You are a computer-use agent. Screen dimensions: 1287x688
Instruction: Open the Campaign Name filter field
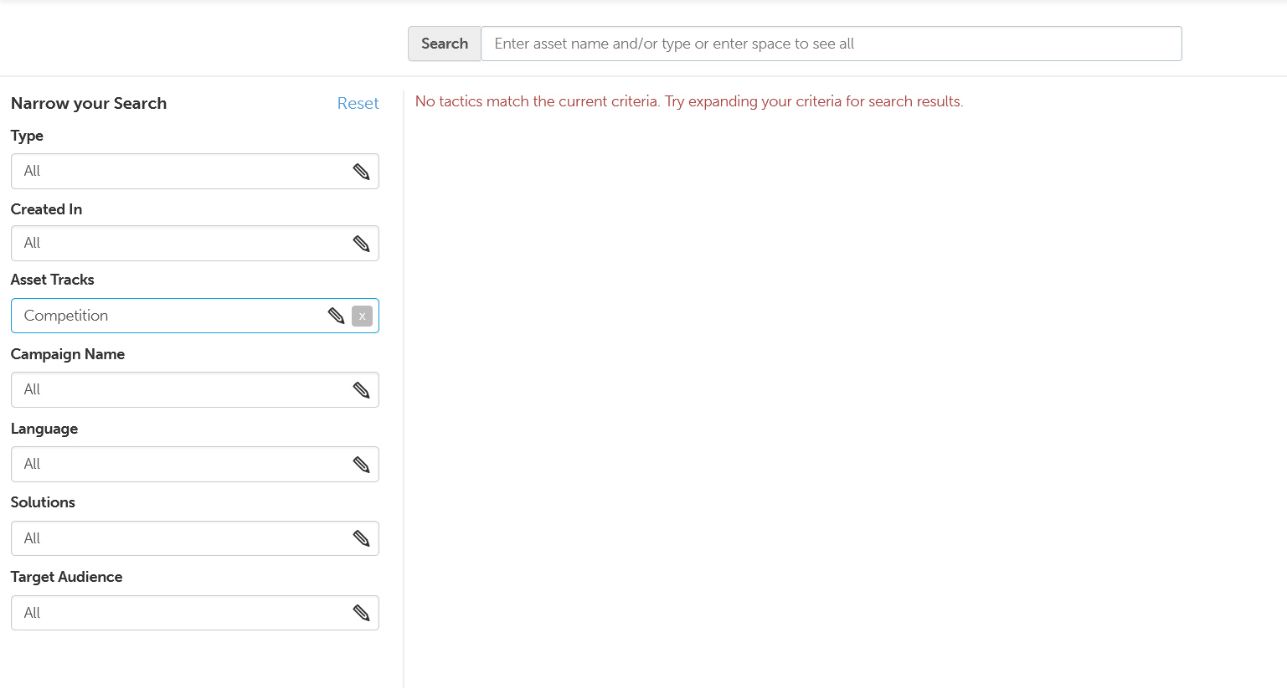(x=195, y=390)
